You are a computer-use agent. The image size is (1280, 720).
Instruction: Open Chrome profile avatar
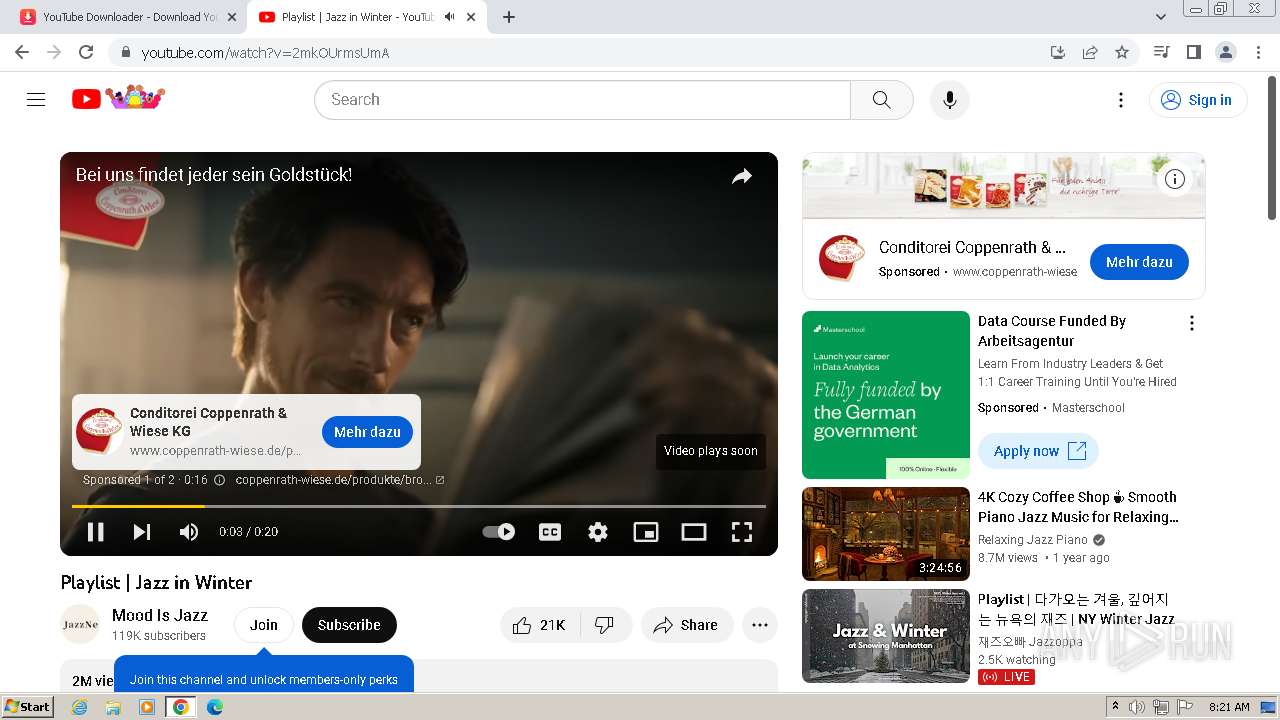point(1226,52)
